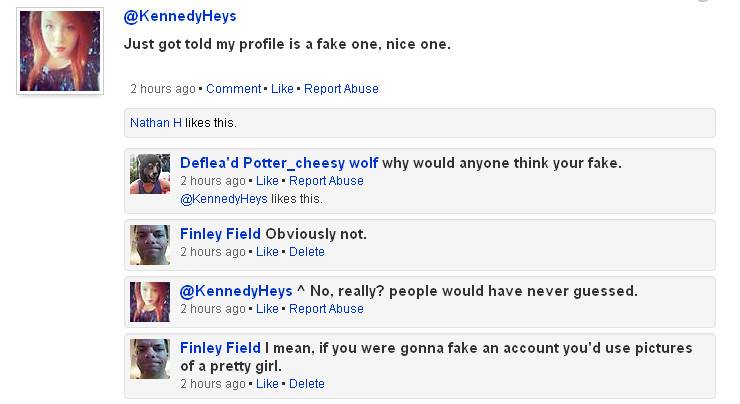Comment on the main post
Screen dimensions: 740x404
pos(233,89)
